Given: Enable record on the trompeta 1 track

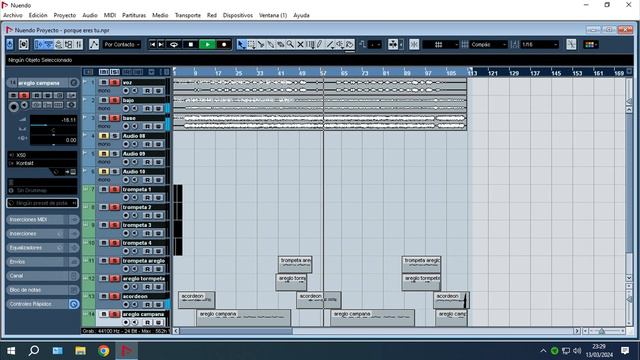Looking at the screenshot, I should pos(126,198).
